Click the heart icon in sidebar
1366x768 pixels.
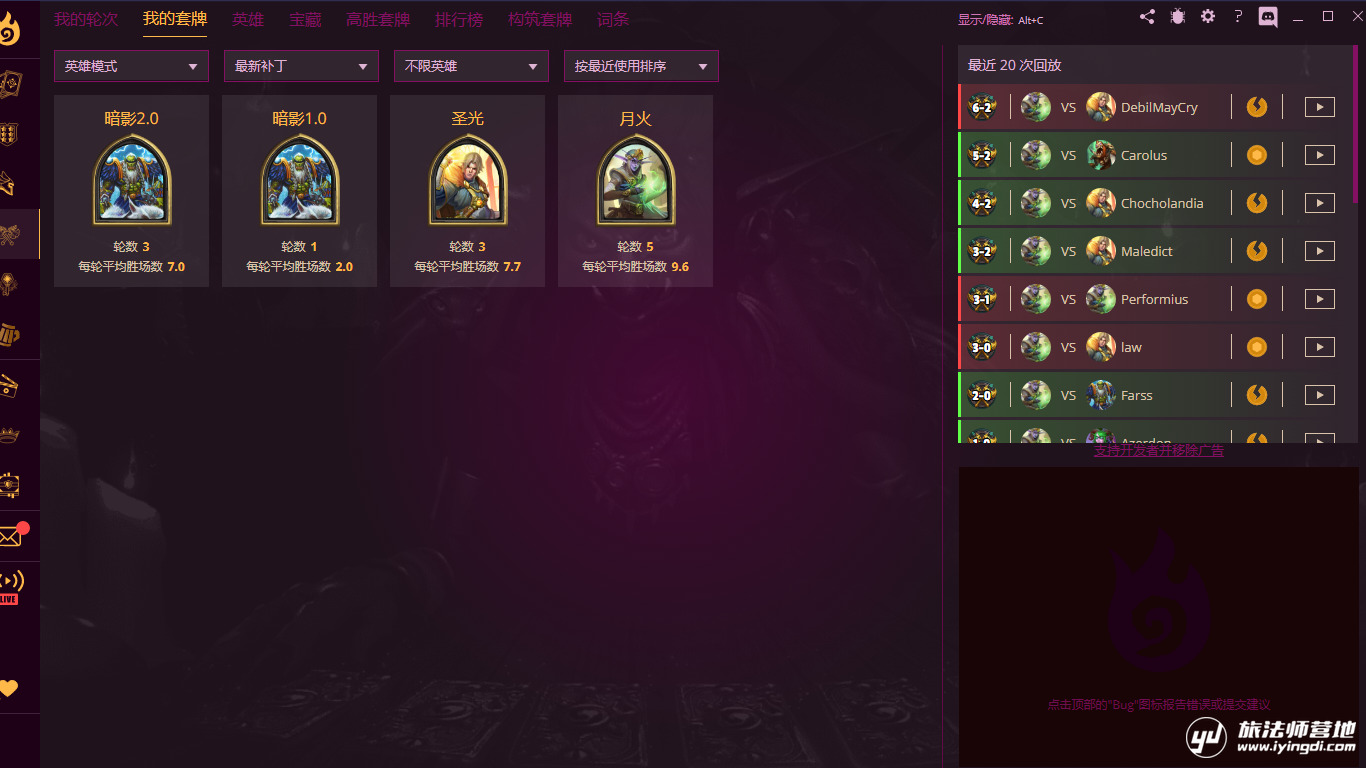[9, 688]
